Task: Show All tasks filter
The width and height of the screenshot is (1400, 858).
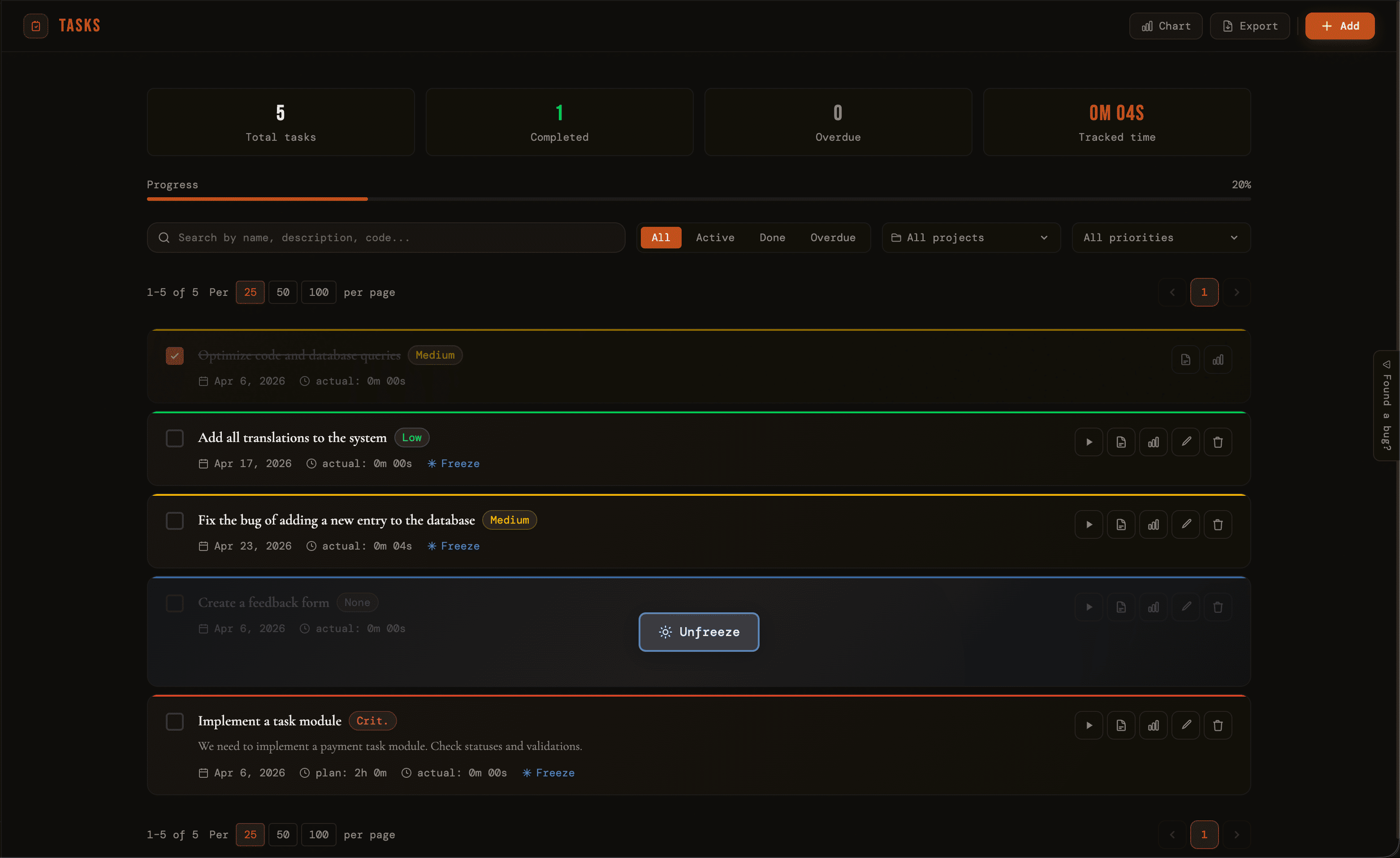Action: tap(661, 238)
